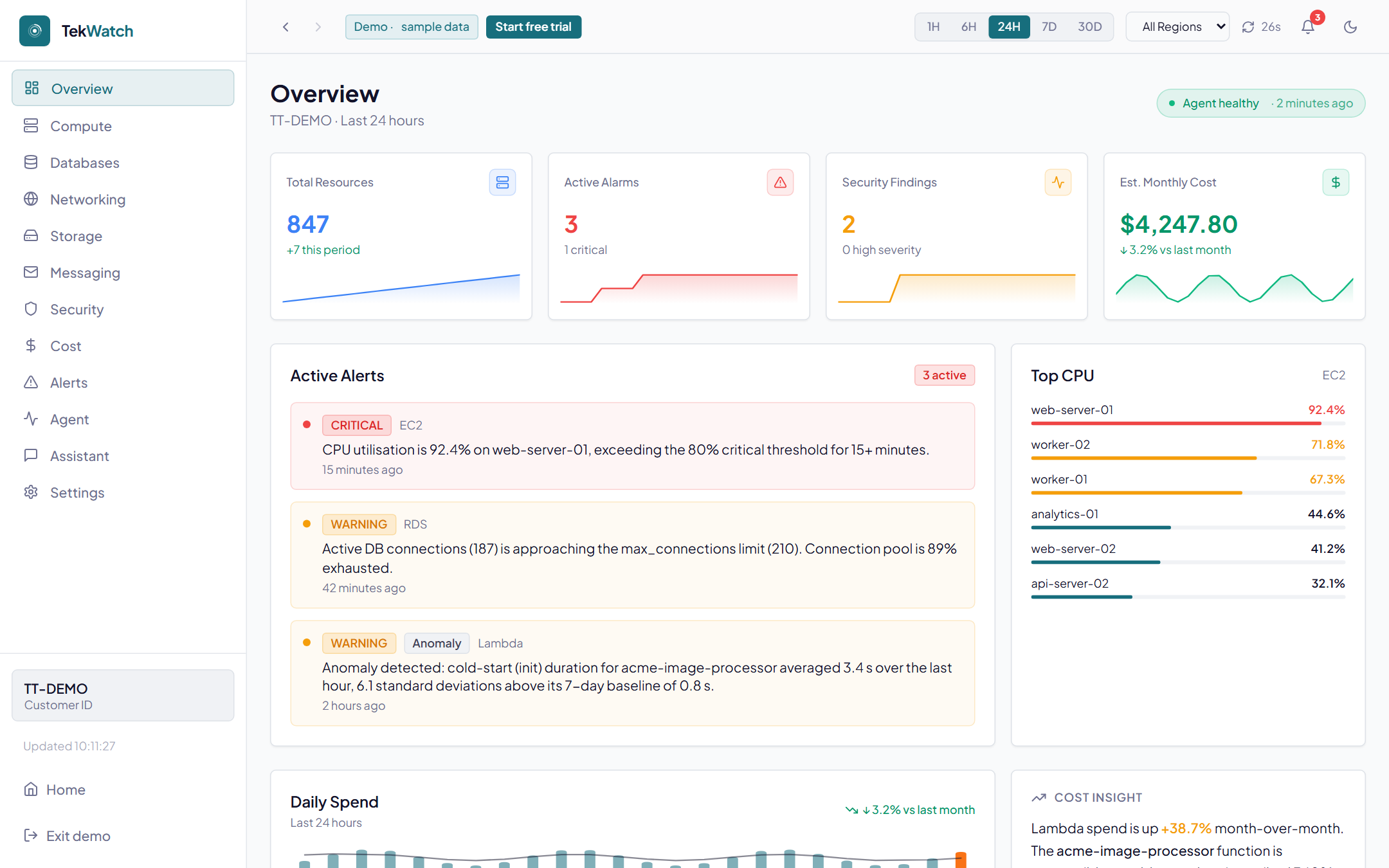
Task: Go back with the left chevron
Action: pyautogui.click(x=286, y=27)
